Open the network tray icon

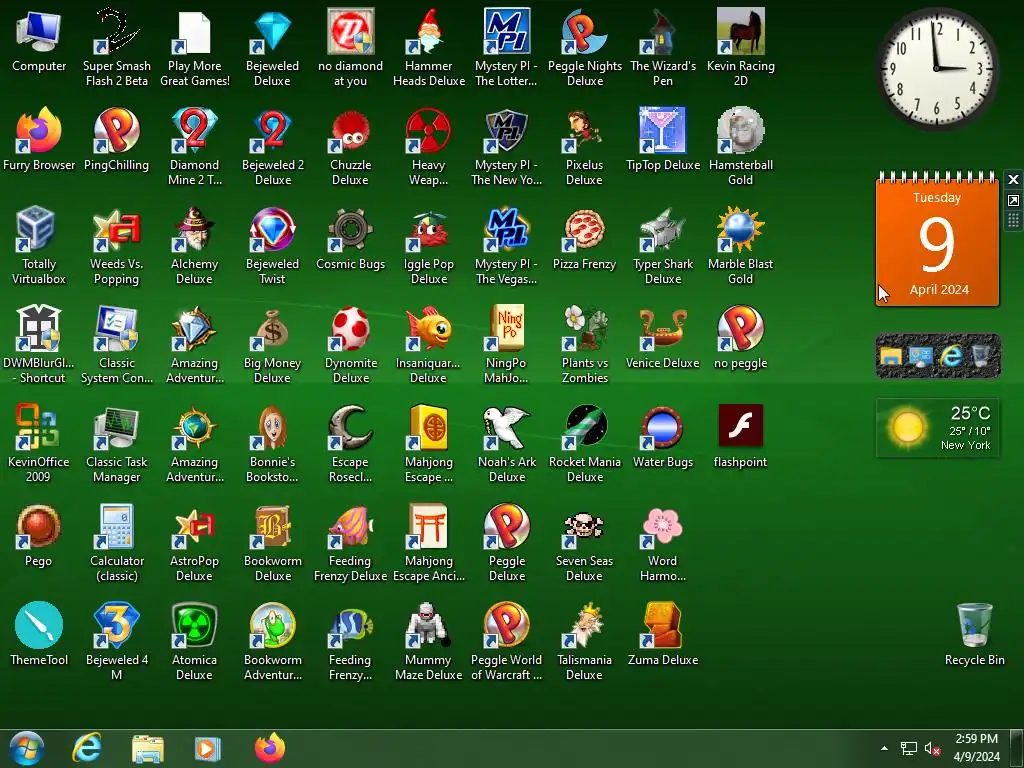(908, 748)
